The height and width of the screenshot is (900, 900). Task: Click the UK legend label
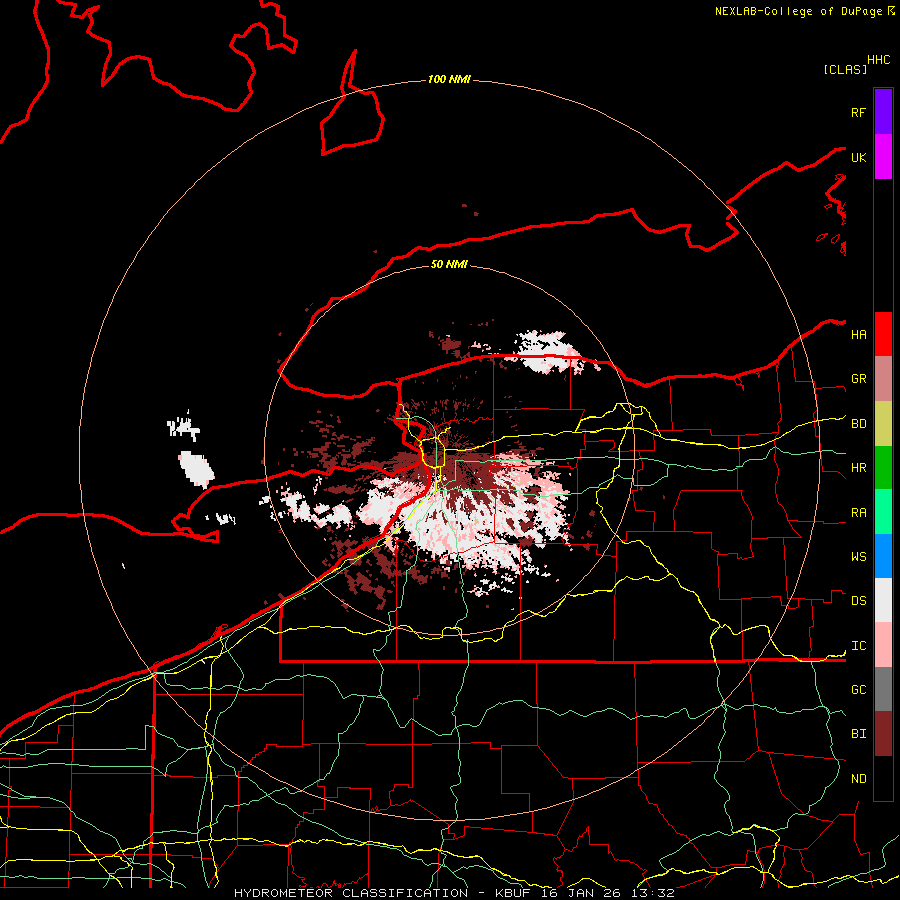(x=858, y=157)
